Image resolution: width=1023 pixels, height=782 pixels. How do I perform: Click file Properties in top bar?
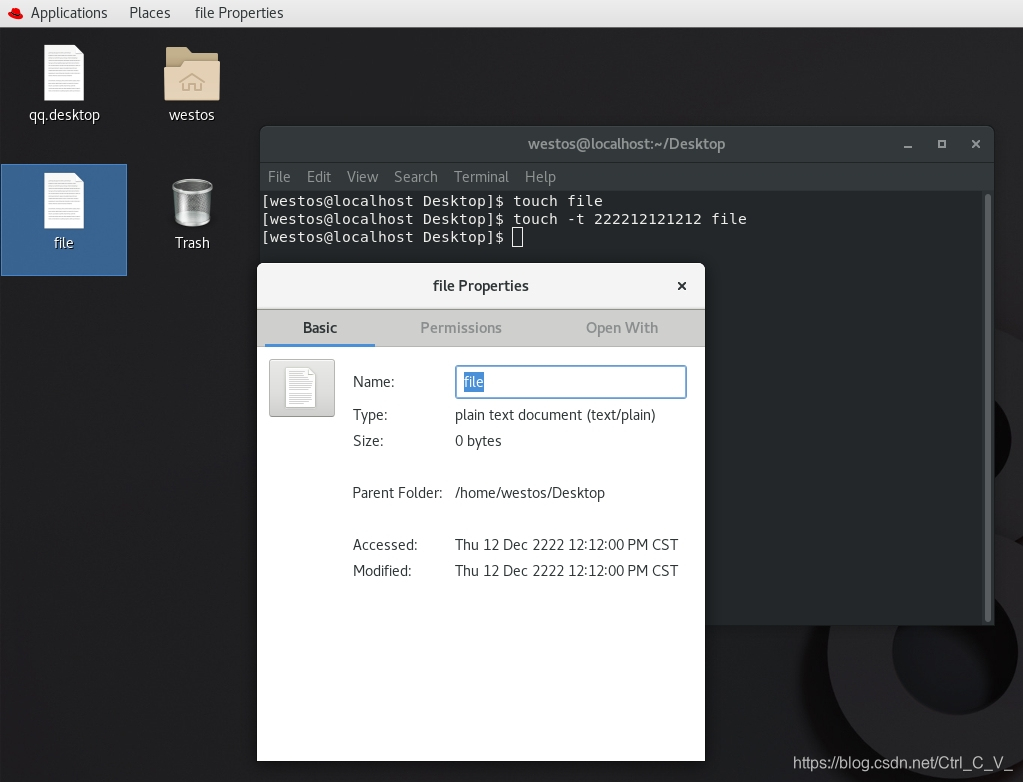pos(239,13)
